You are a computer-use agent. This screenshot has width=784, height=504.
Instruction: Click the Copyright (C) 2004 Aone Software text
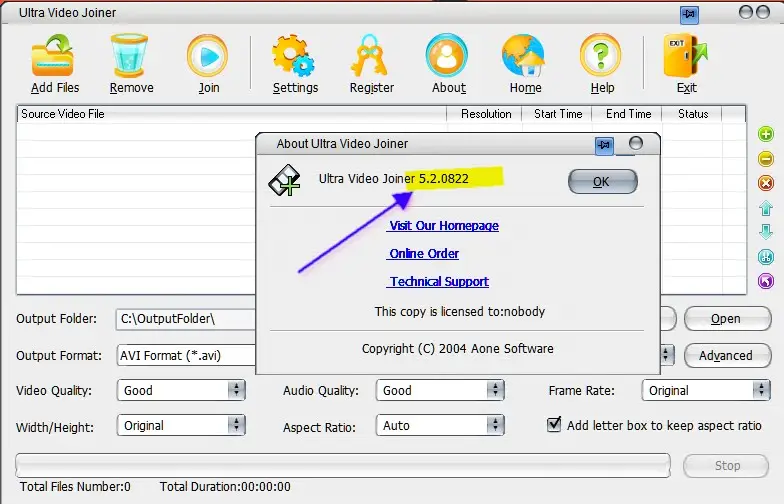click(x=458, y=348)
